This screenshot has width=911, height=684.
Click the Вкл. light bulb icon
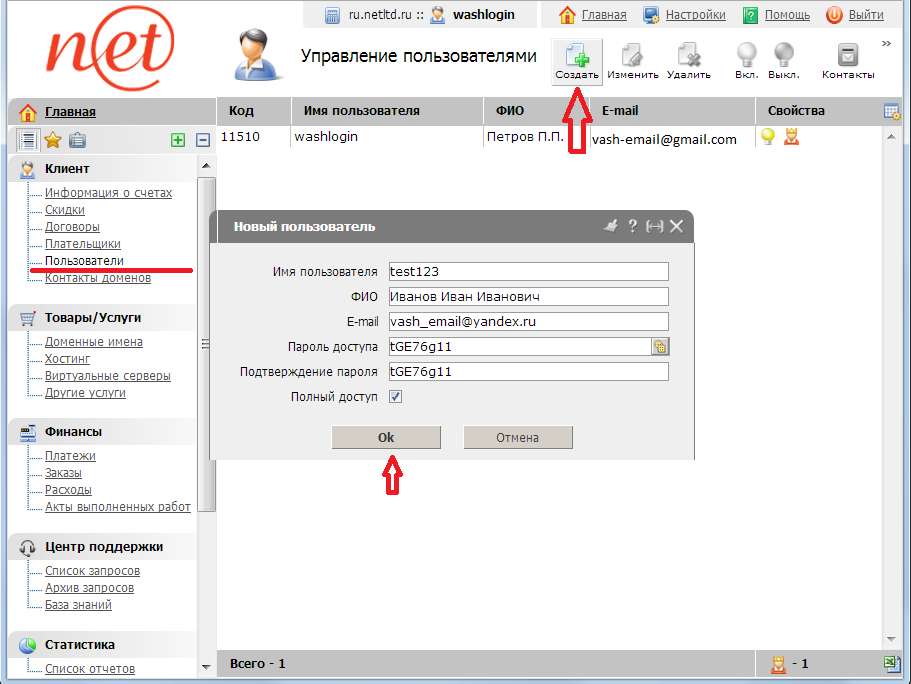[746, 58]
